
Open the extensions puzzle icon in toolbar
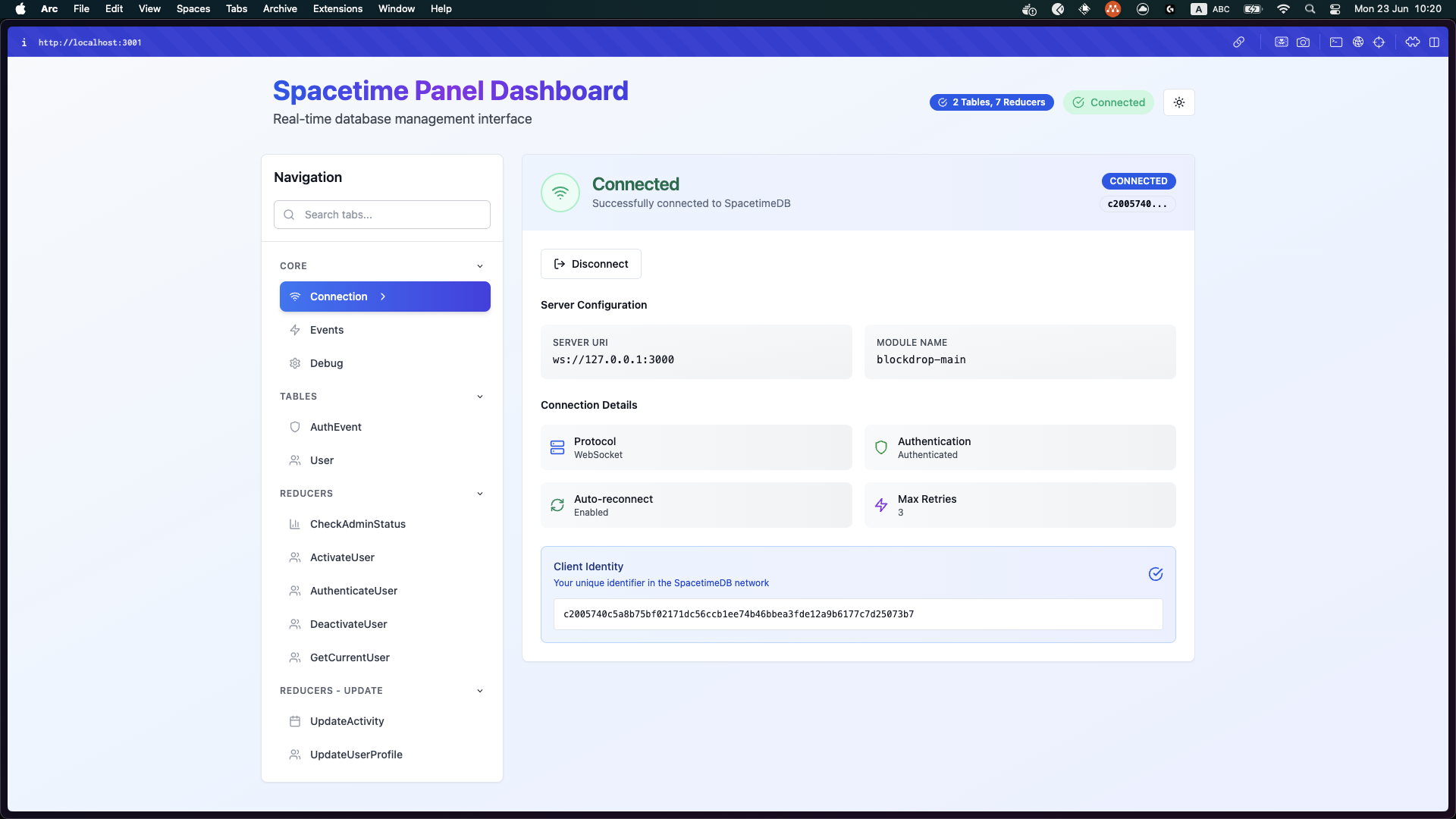[1413, 42]
